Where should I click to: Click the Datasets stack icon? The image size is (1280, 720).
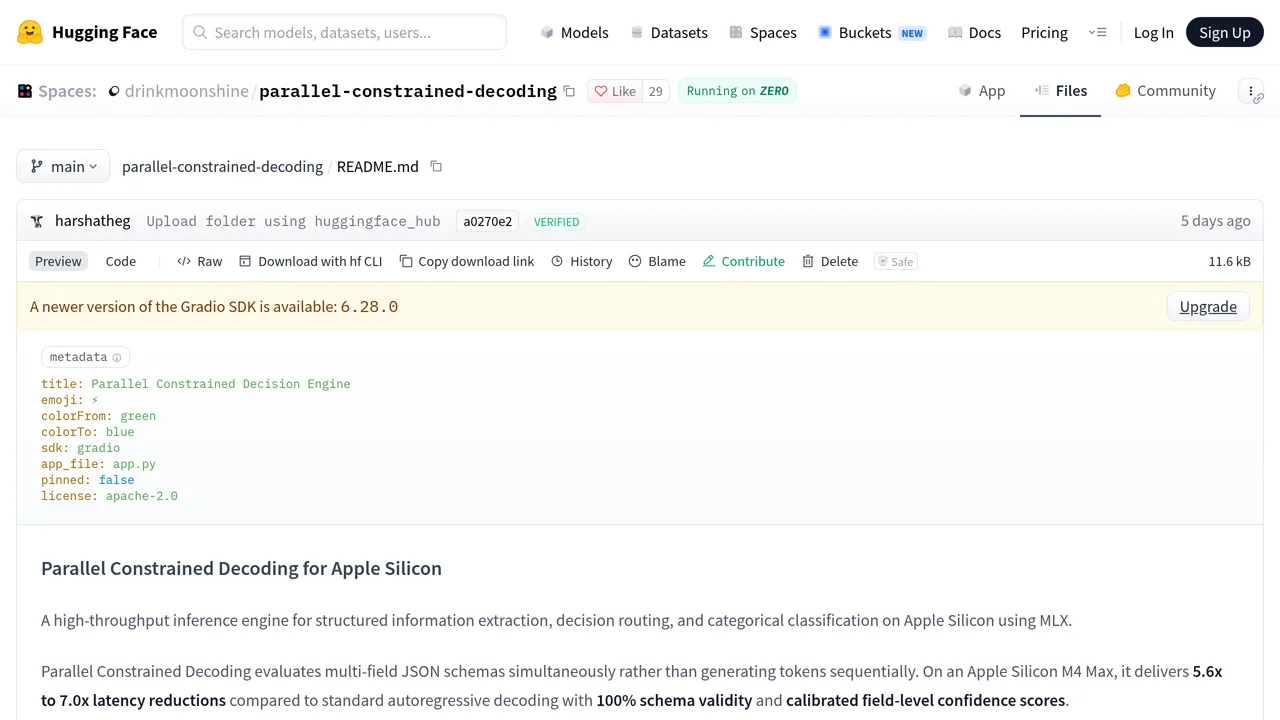tap(637, 32)
